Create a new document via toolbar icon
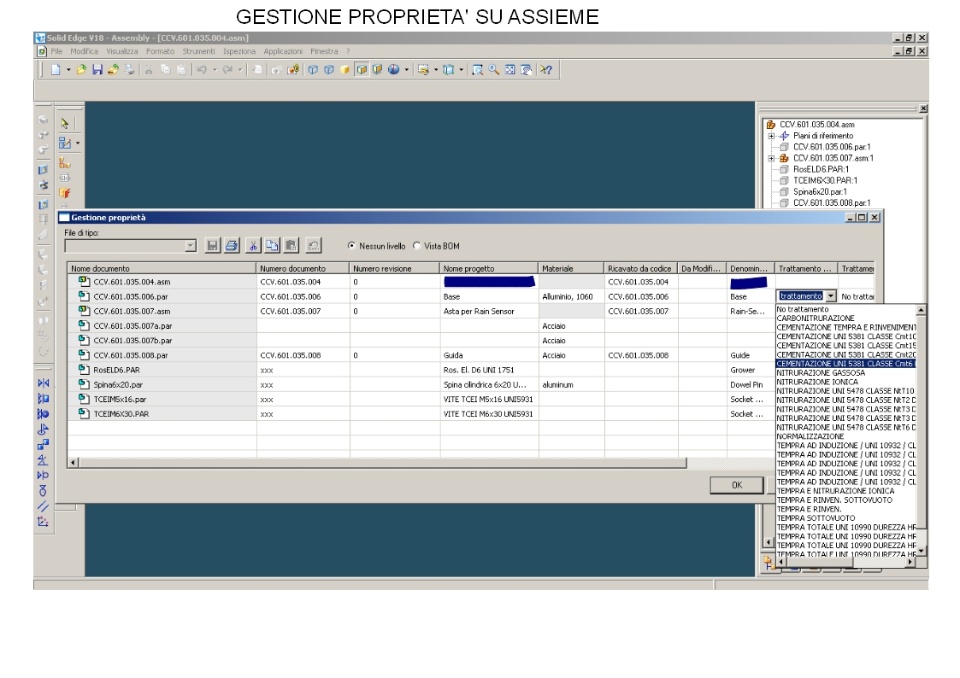Image resolution: width=960 pixels, height=678 pixels. click(56, 70)
